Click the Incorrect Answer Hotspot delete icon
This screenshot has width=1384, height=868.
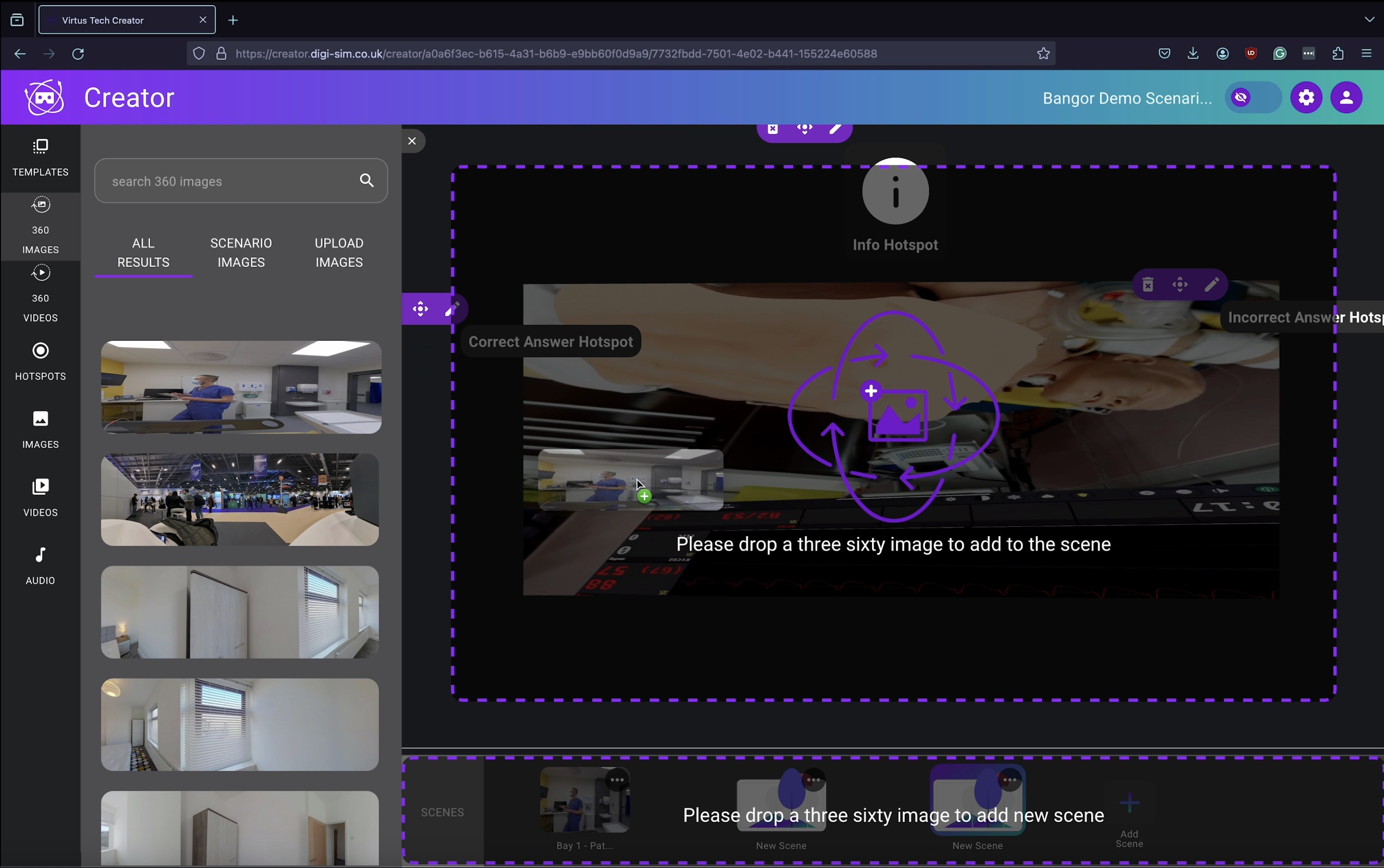tap(1147, 285)
